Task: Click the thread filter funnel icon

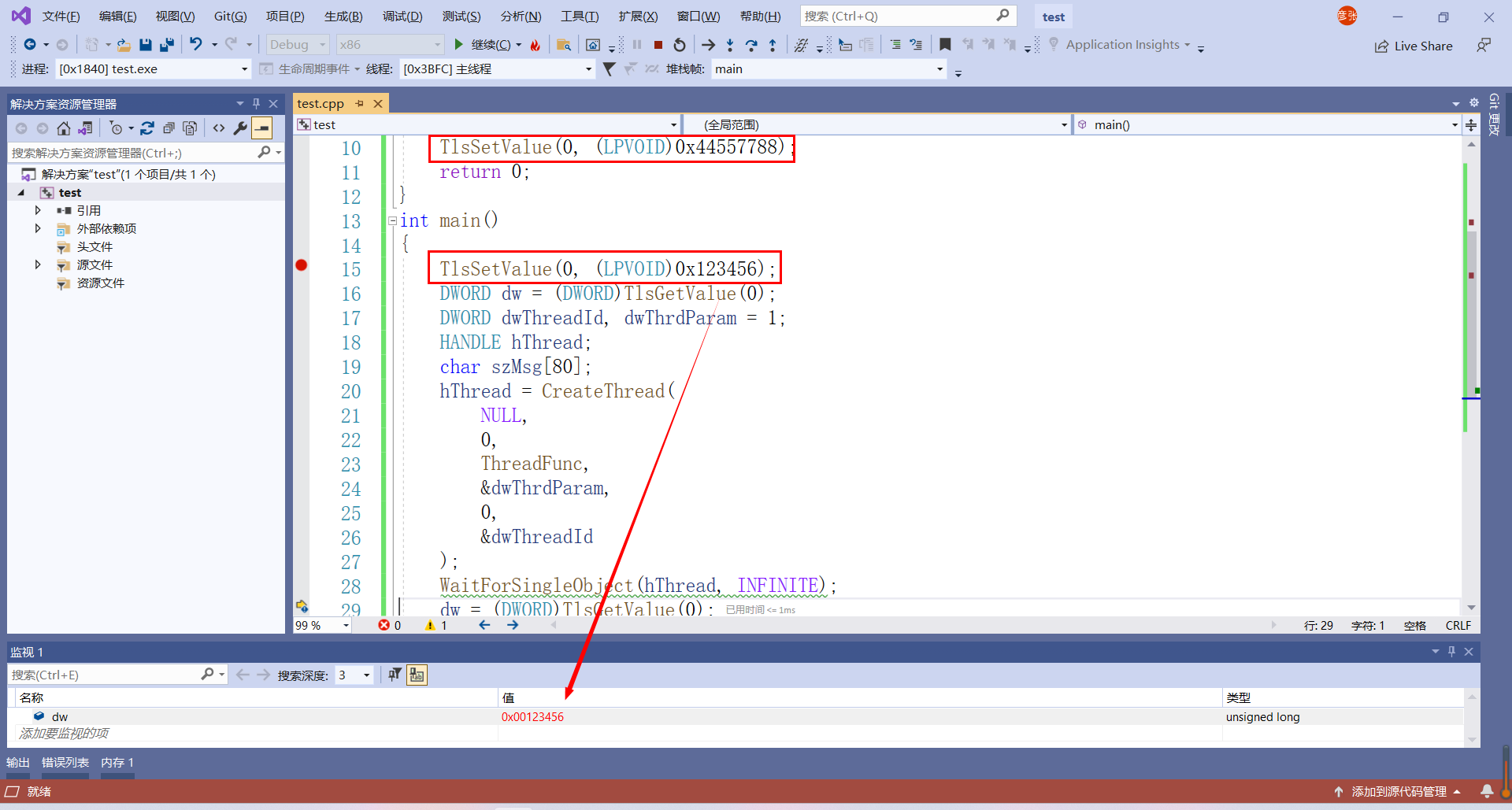Action: 609,69
